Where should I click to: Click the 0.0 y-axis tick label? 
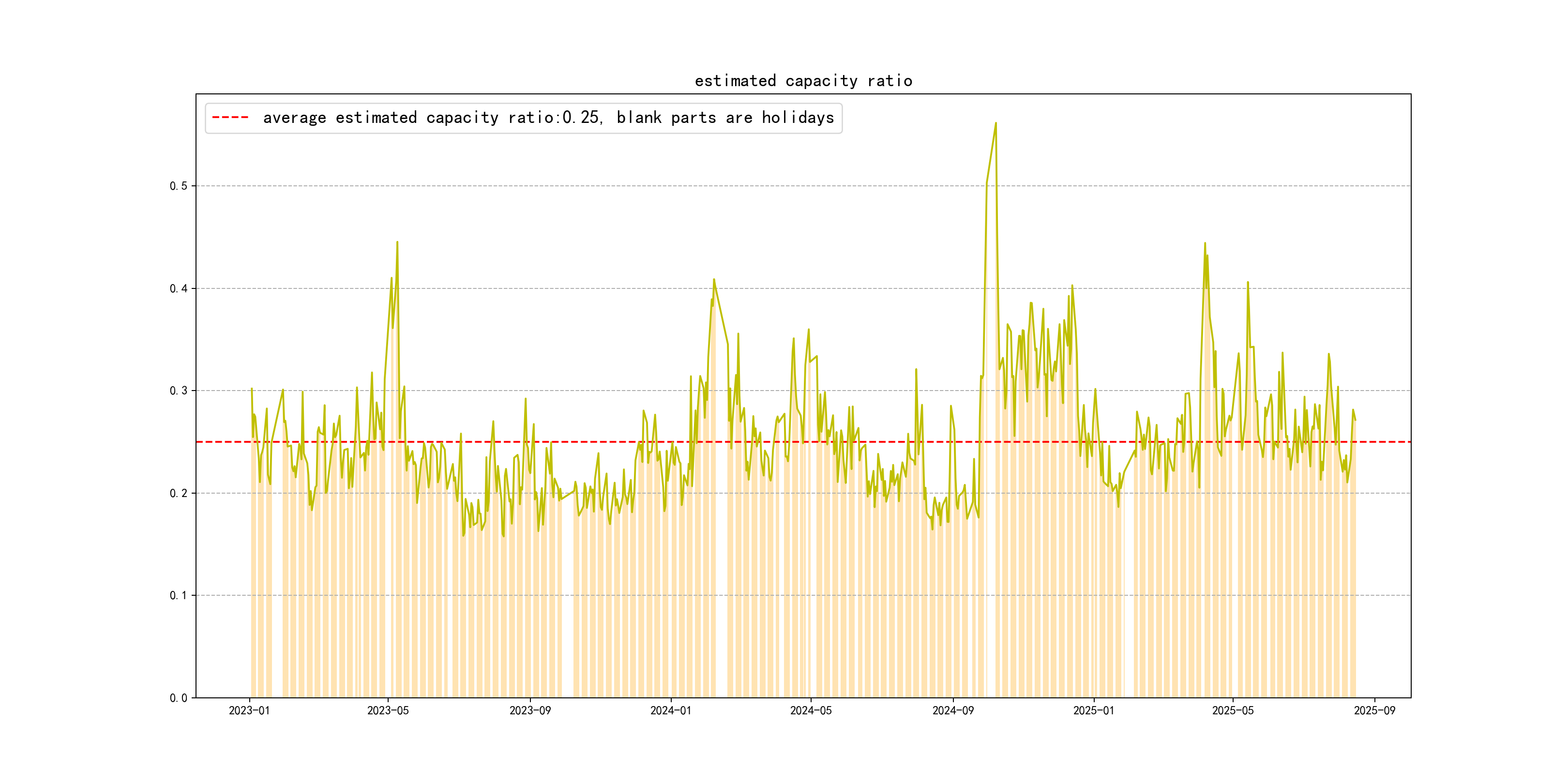(179, 697)
